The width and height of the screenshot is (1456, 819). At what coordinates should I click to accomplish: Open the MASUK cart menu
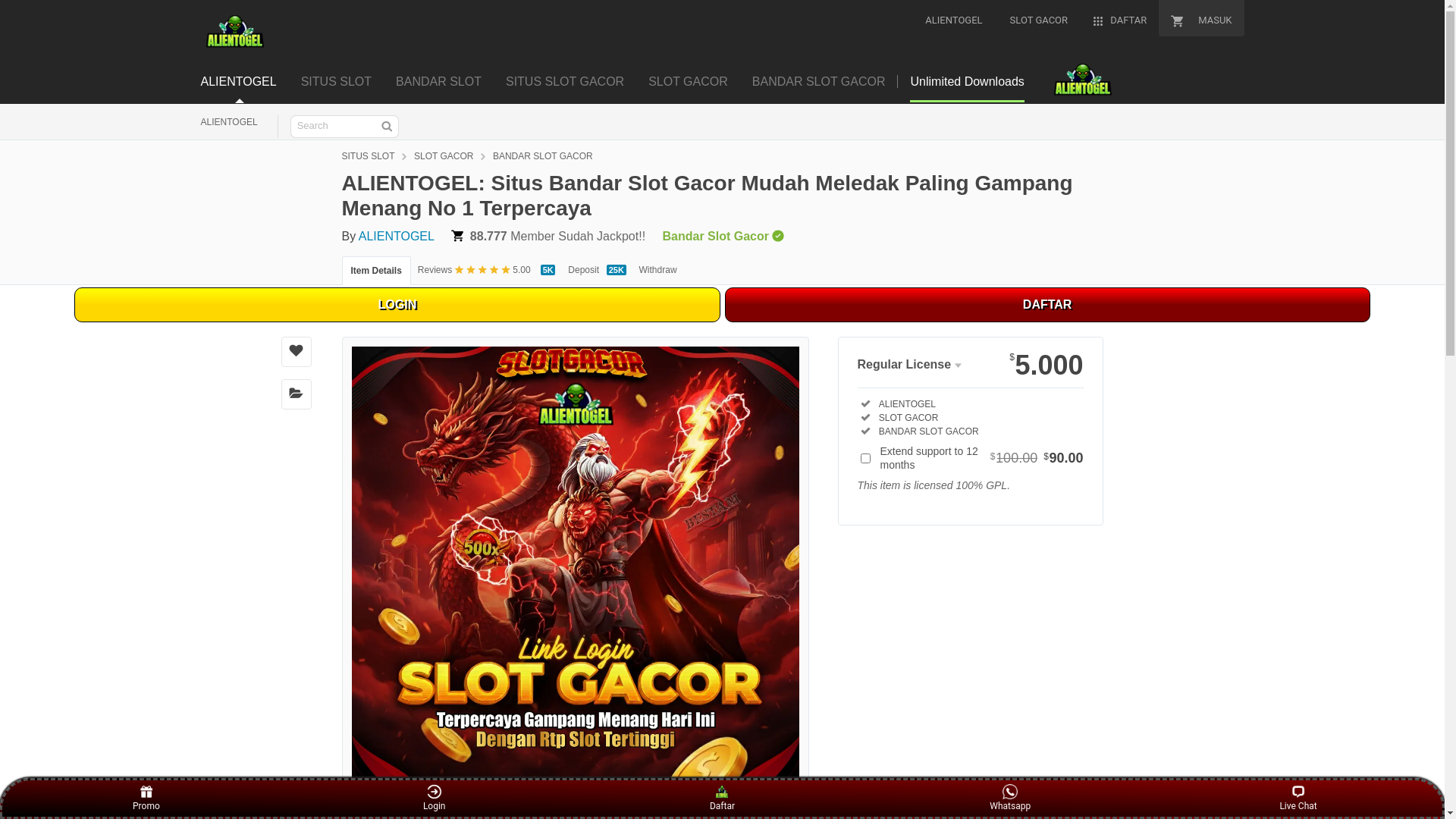tap(1201, 20)
